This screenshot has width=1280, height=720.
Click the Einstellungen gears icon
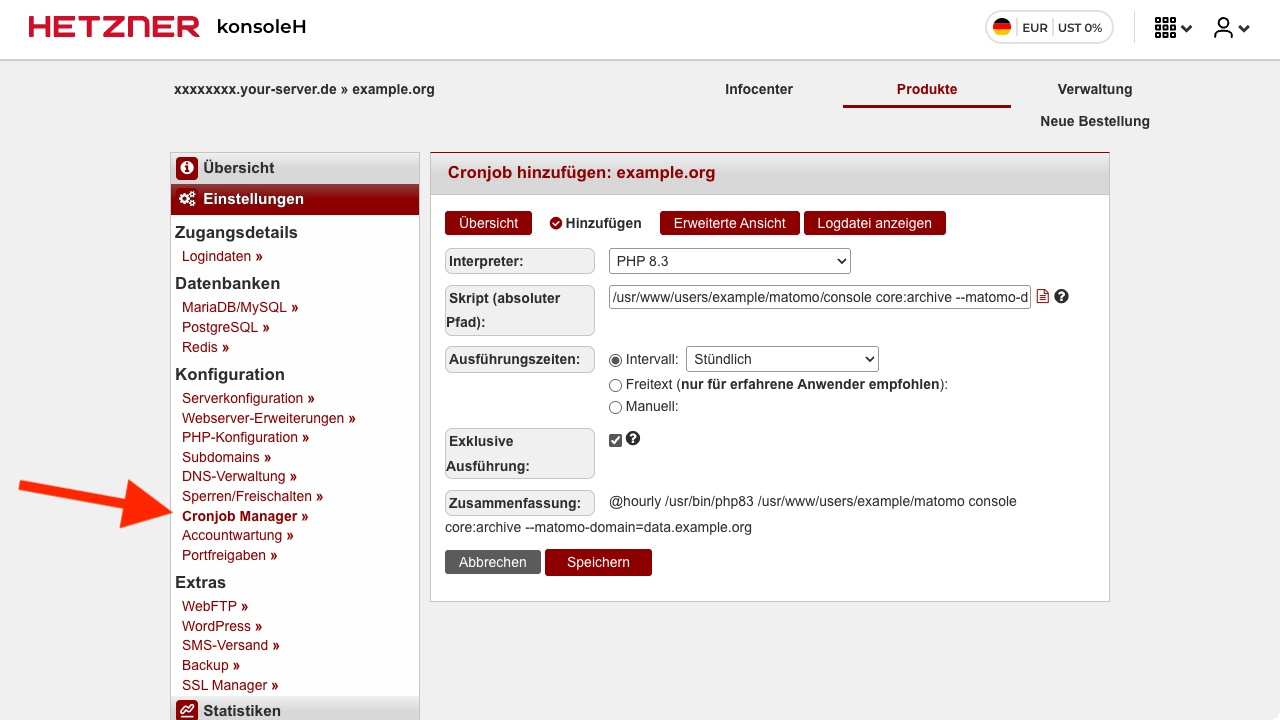point(187,199)
